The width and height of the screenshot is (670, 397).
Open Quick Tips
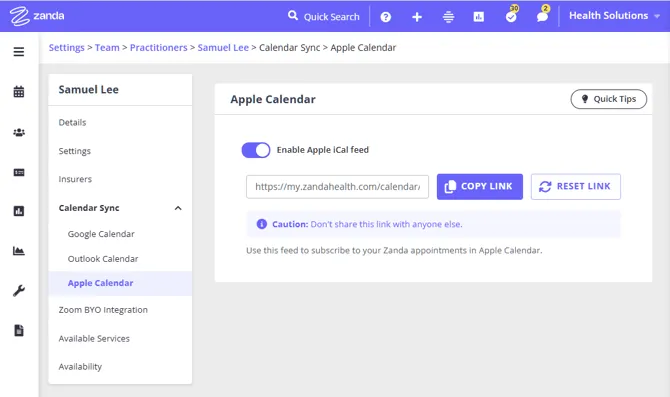[608, 99]
